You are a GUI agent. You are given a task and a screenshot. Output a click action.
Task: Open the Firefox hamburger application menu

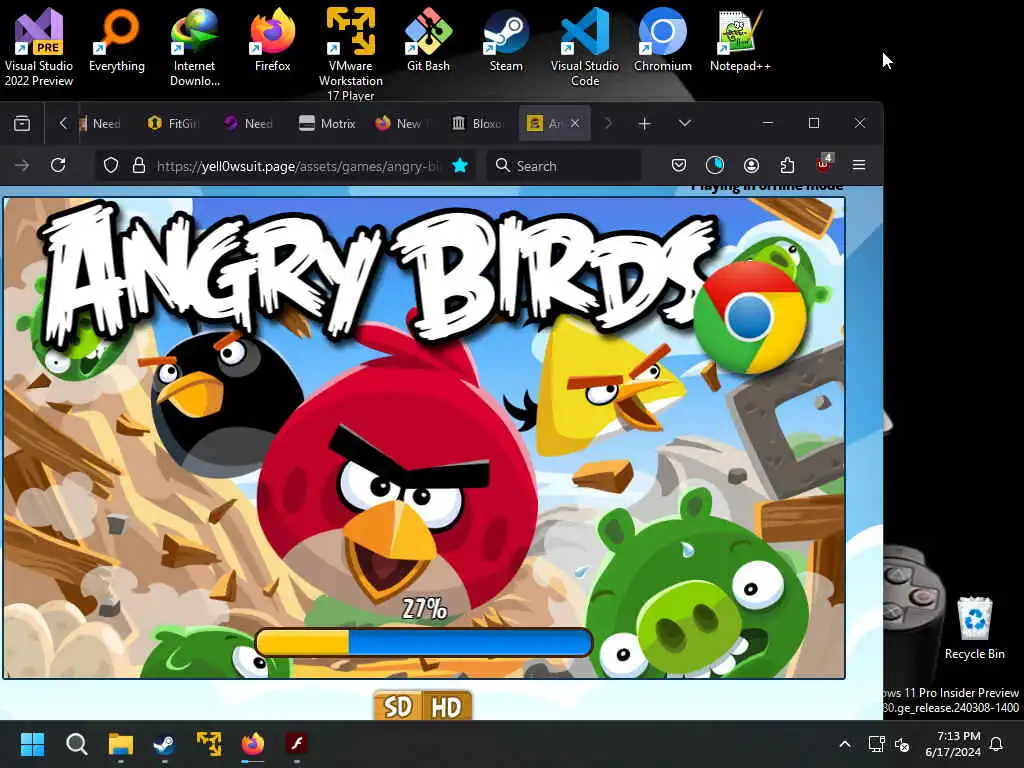(859, 166)
